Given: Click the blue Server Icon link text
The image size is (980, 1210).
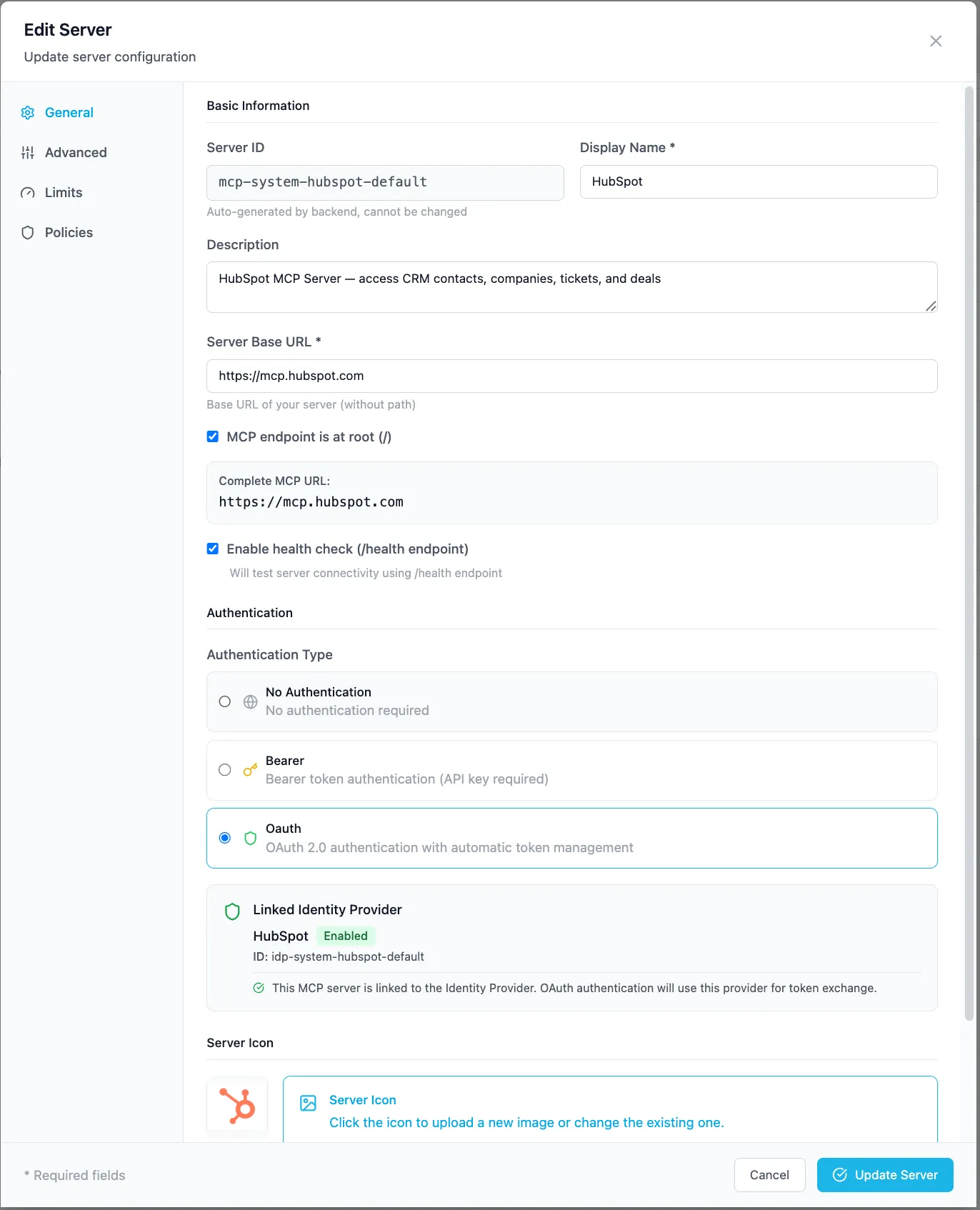Looking at the screenshot, I should click(x=363, y=1101).
